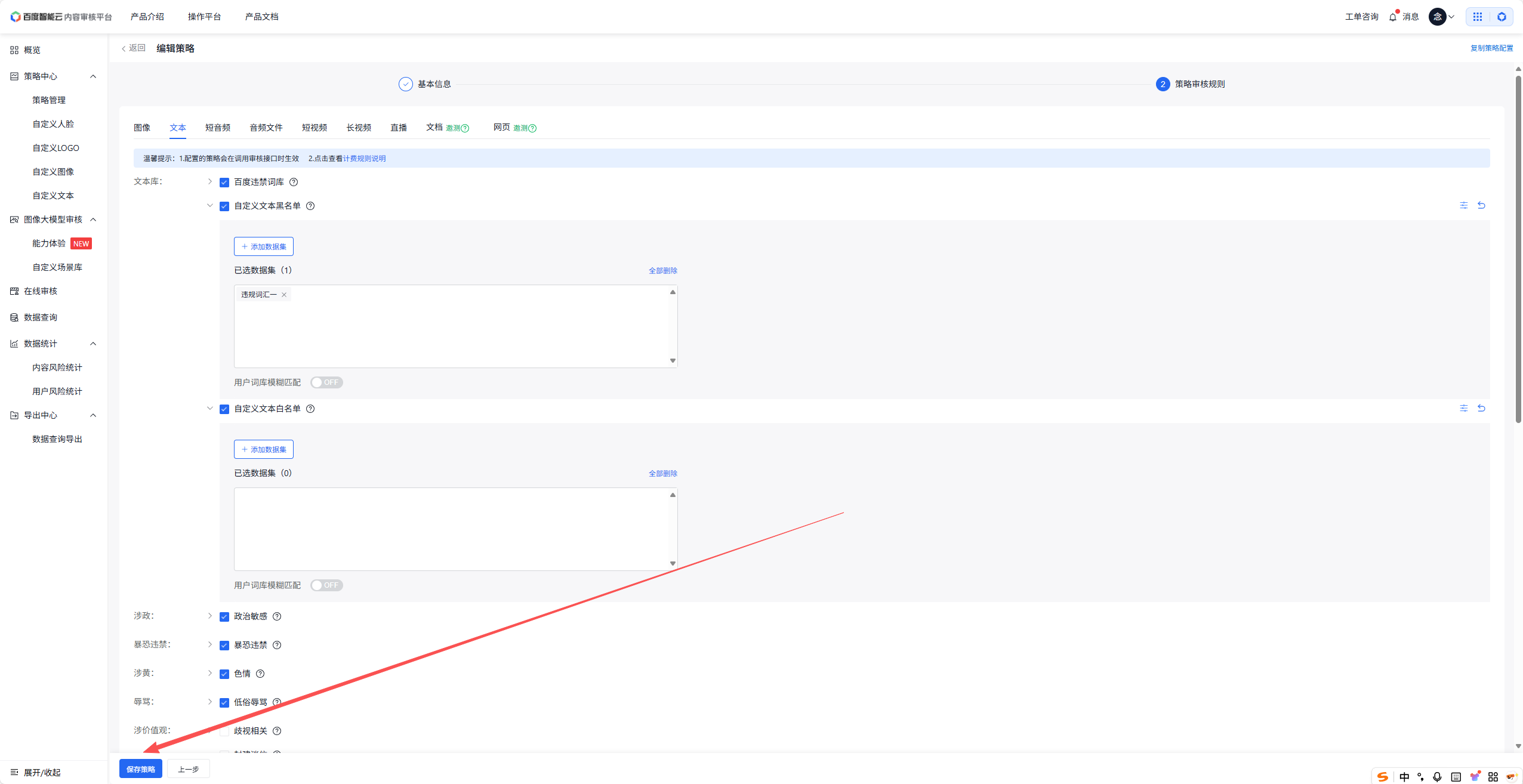The image size is (1523, 784).
Task: Open settings icon for custom text blacklist
Action: [1463, 205]
